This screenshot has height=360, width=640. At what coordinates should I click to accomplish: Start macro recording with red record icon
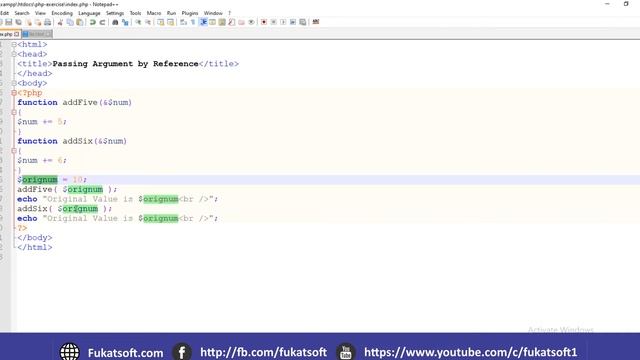(x=263, y=22)
